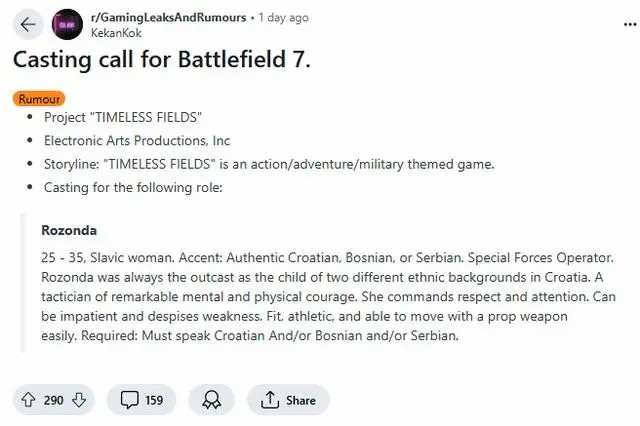Click the post title about Battlefield 7
Image resolution: width=640 pixels, height=426 pixels.
click(161, 59)
